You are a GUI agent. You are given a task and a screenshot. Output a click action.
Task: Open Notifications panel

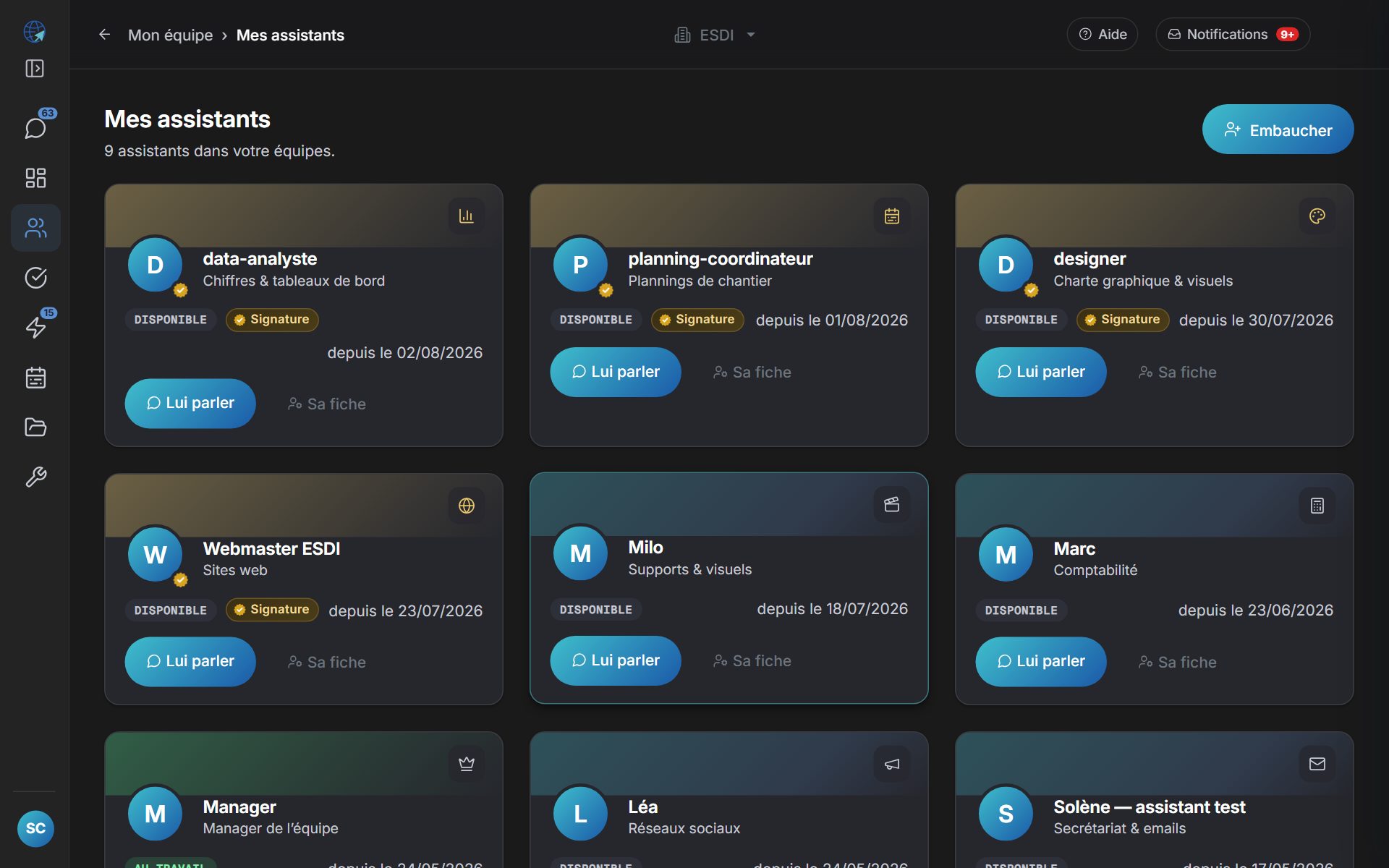(x=1233, y=34)
